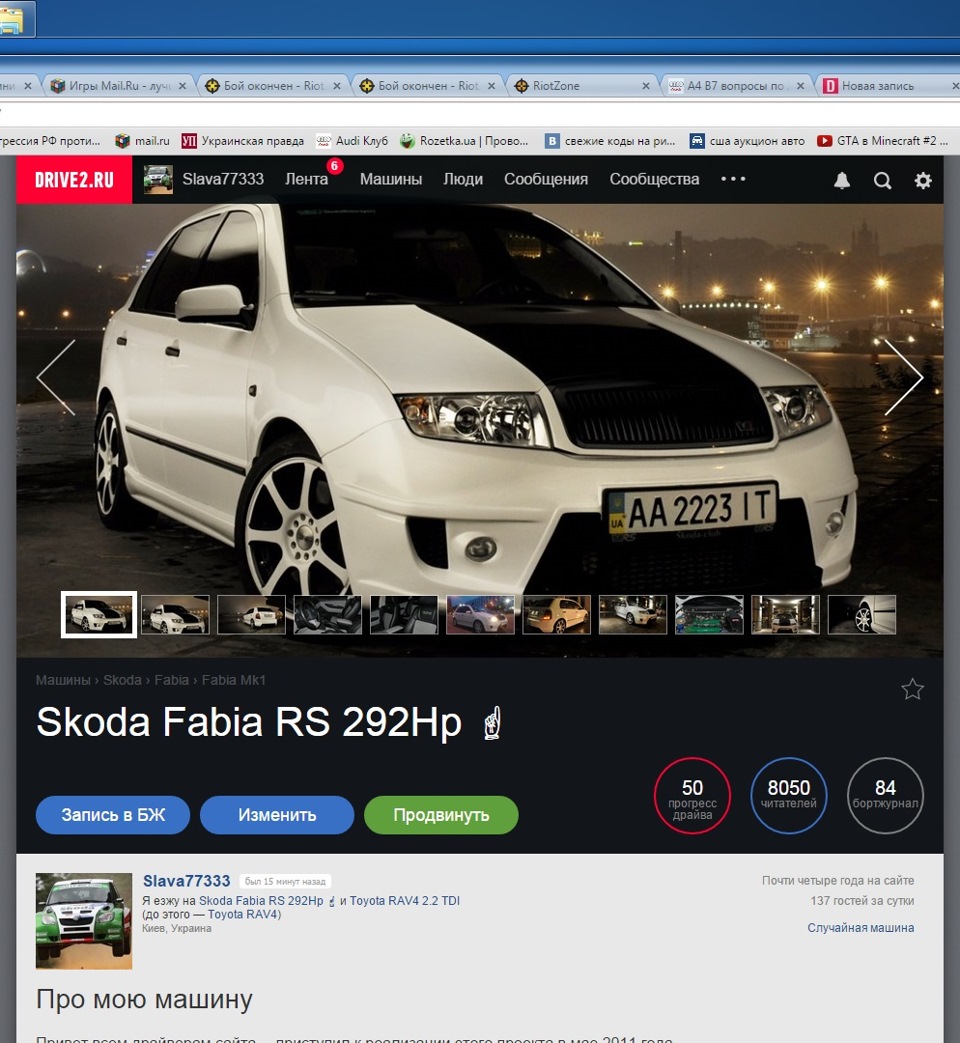Open the more menu three dots
Screen dimensions: 960x1043
coord(733,179)
